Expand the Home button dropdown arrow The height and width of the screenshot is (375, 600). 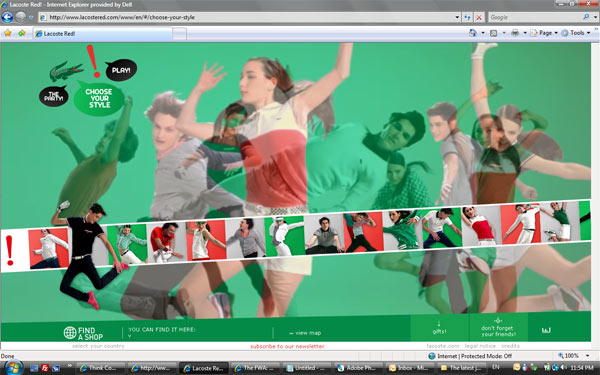pyautogui.click(x=483, y=33)
